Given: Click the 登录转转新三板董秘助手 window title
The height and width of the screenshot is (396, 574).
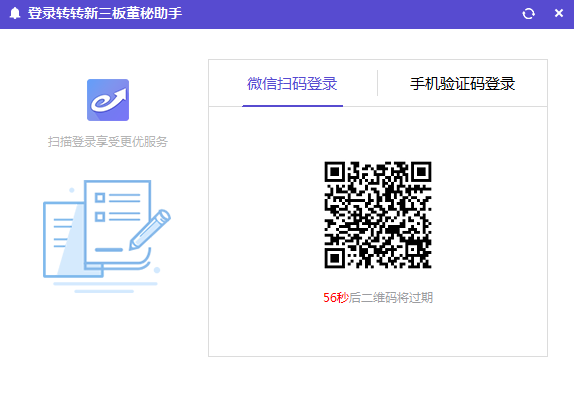Looking at the screenshot, I should [x=105, y=14].
